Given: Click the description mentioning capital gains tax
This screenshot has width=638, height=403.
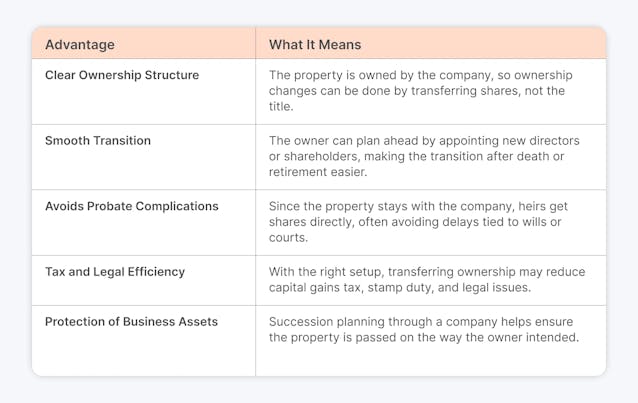Looking at the screenshot, I should pos(427,279).
